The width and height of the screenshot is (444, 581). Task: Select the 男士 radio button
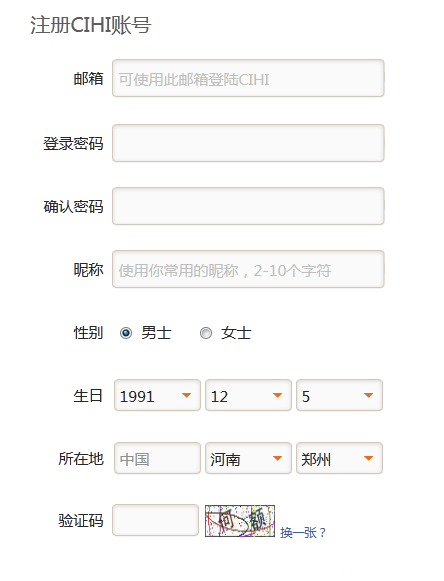tap(126, 333)
